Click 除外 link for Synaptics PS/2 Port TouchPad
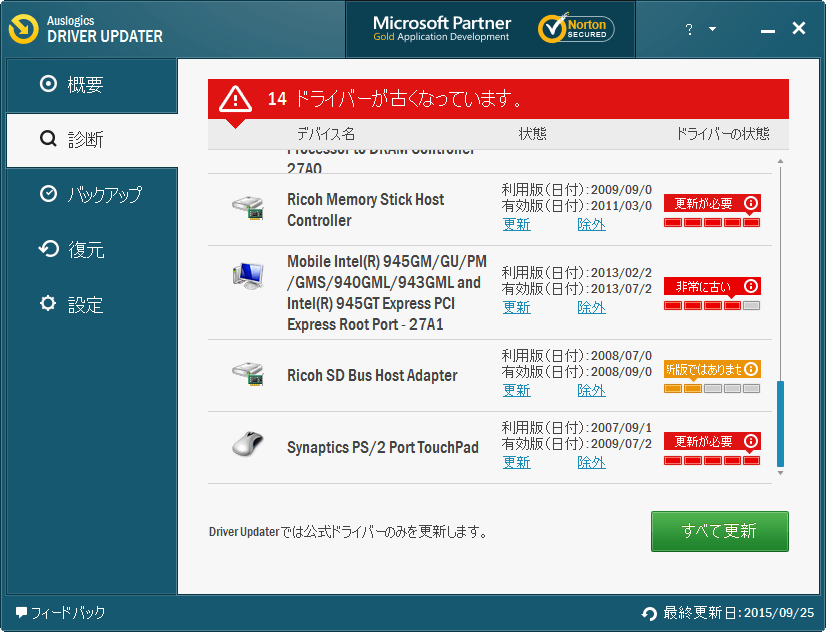 click(592, 462)
